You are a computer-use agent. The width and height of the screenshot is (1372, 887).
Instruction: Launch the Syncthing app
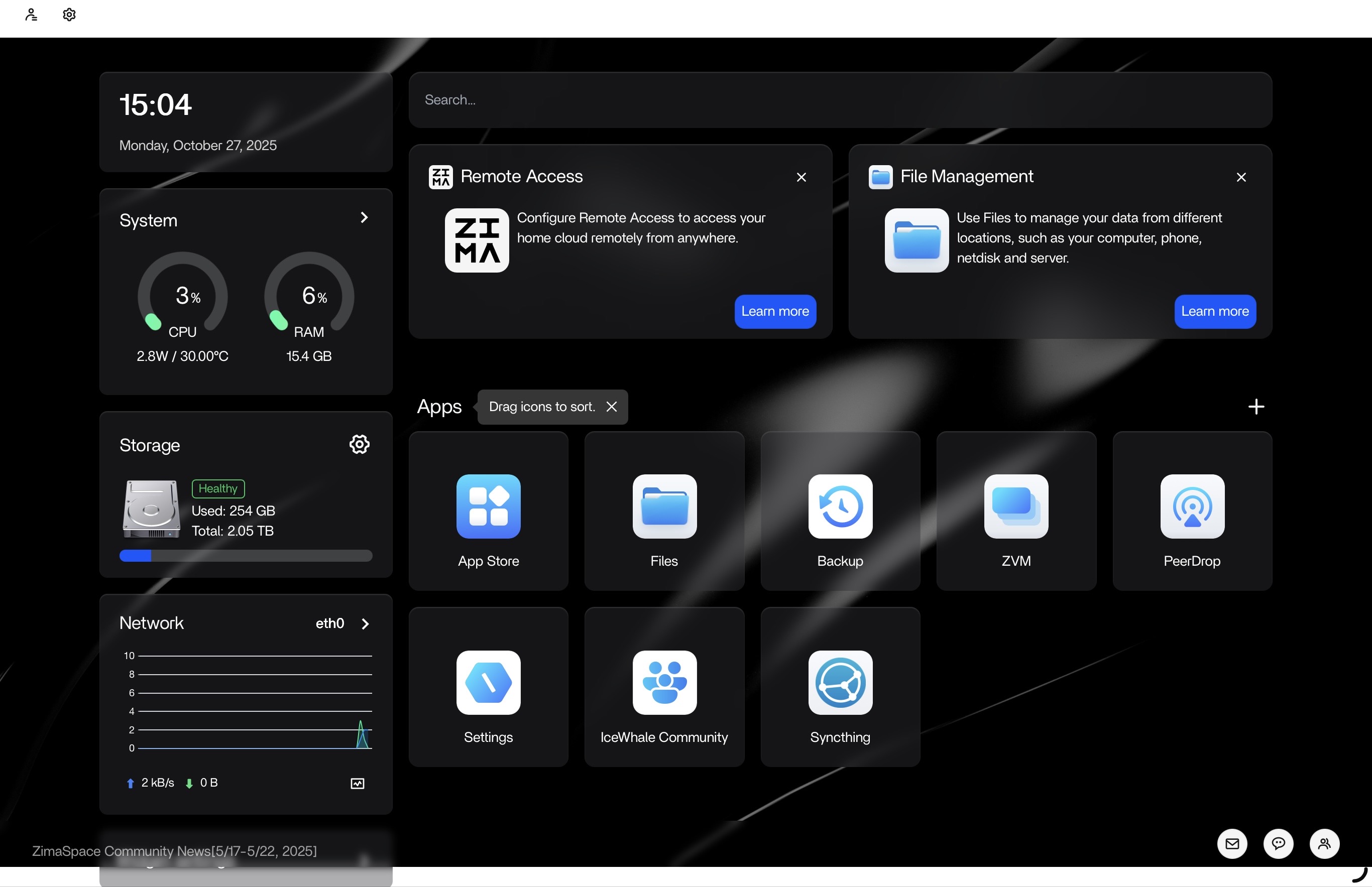click(x=840, y=683)
